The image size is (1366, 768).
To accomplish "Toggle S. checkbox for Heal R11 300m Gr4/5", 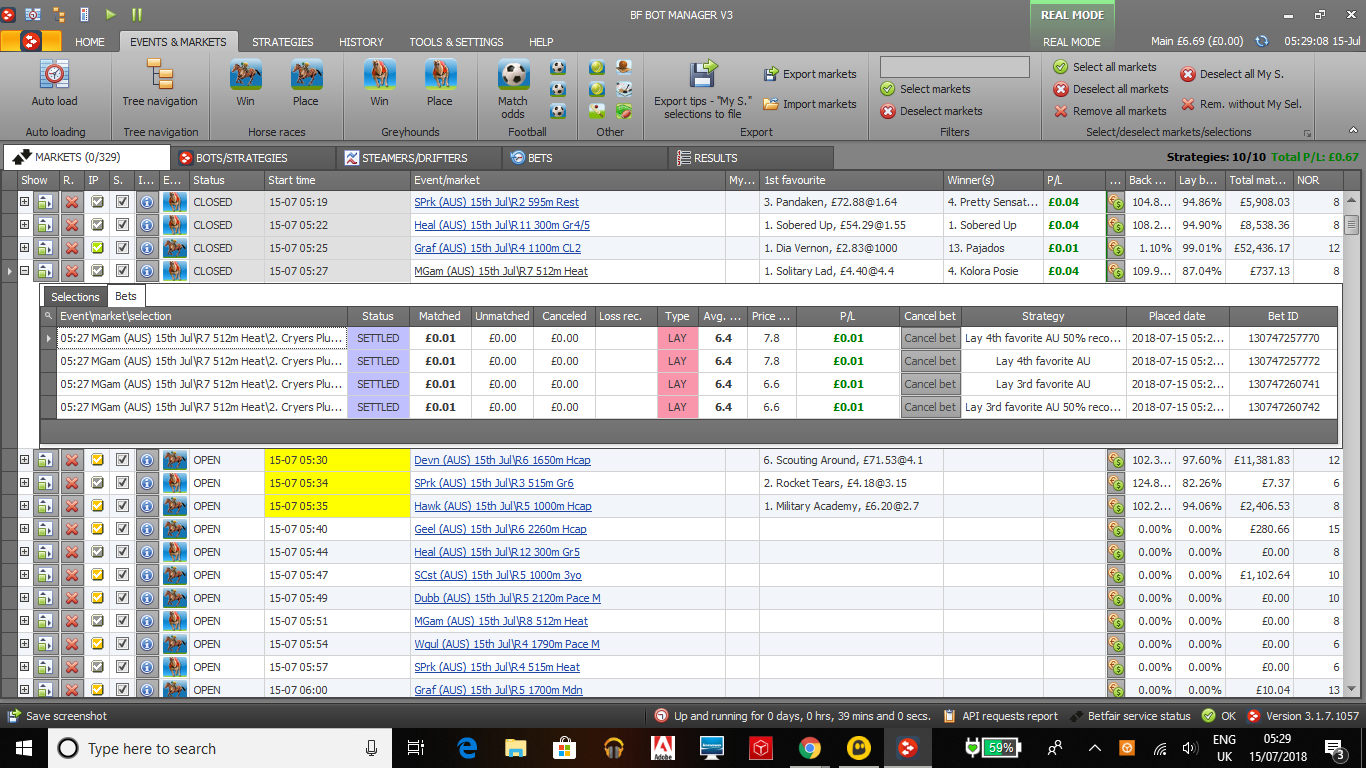I will pyautogui.click(x=122, y=225).
